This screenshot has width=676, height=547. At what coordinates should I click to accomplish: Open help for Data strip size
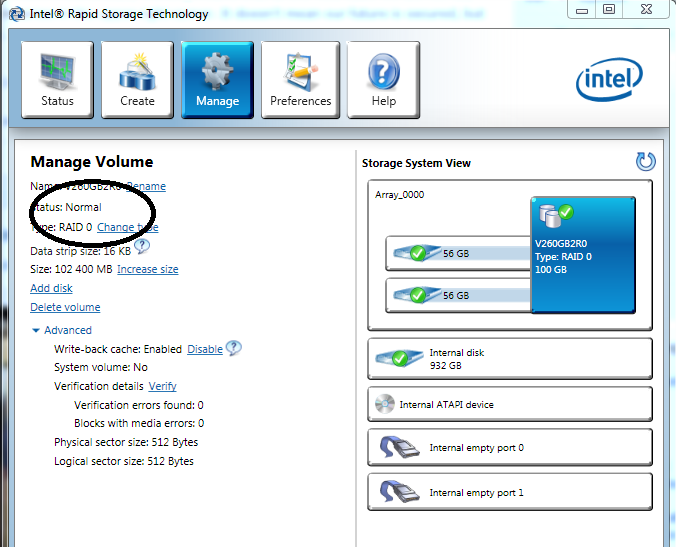coord(142,247)
